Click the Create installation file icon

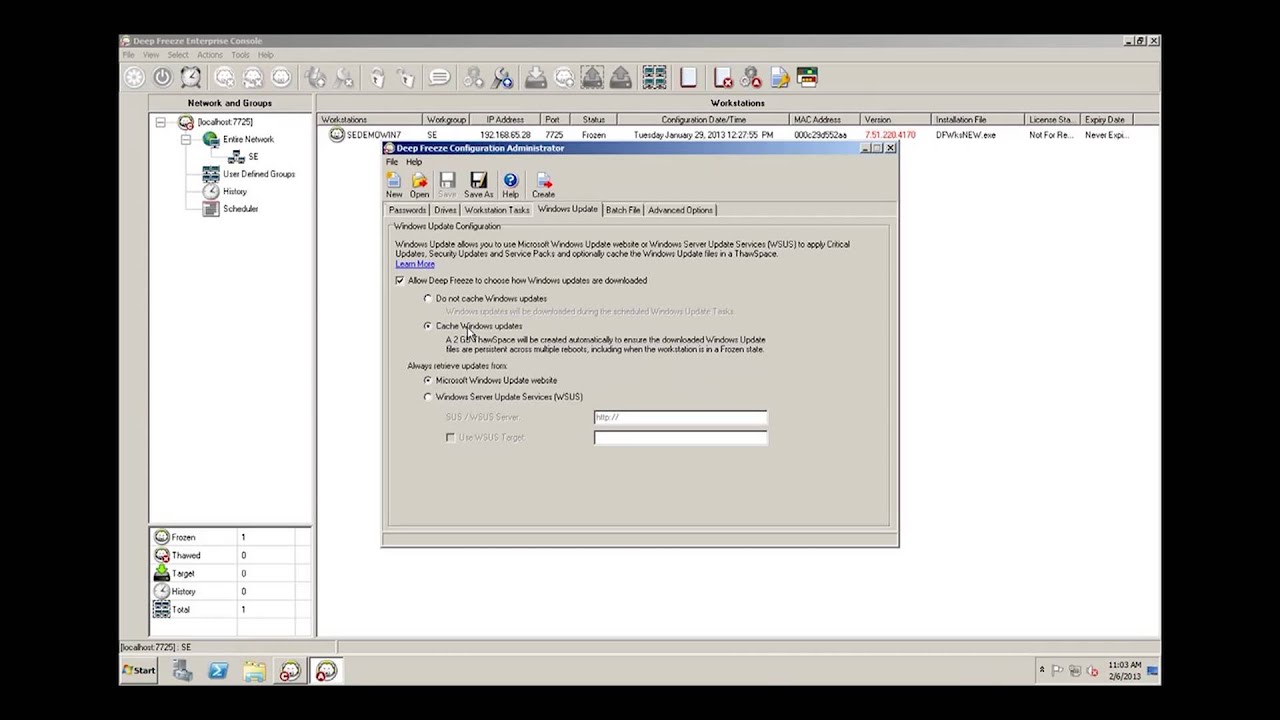point(543,183)
